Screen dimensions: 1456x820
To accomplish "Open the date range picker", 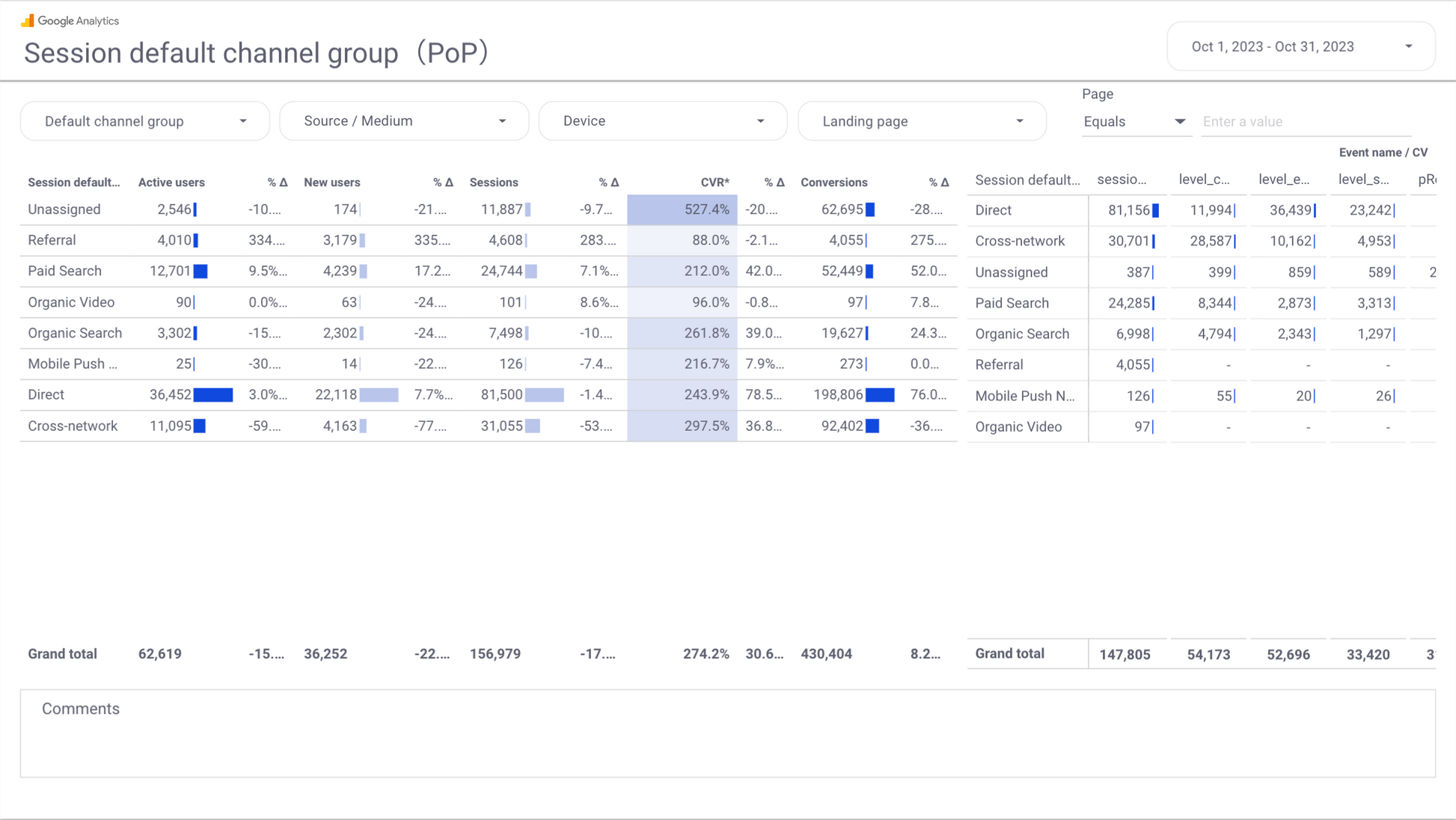I will [1300, 46].
